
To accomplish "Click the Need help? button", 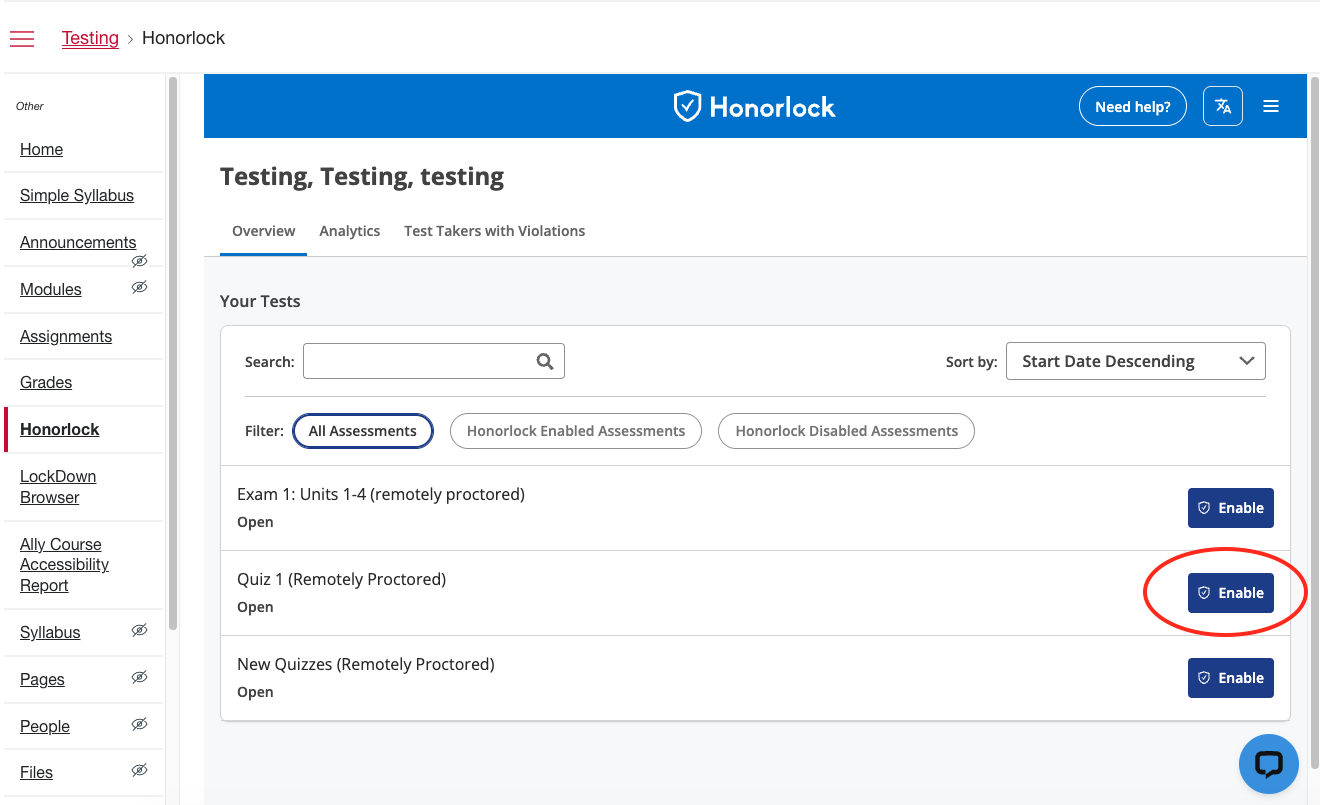I will 1132,106.
